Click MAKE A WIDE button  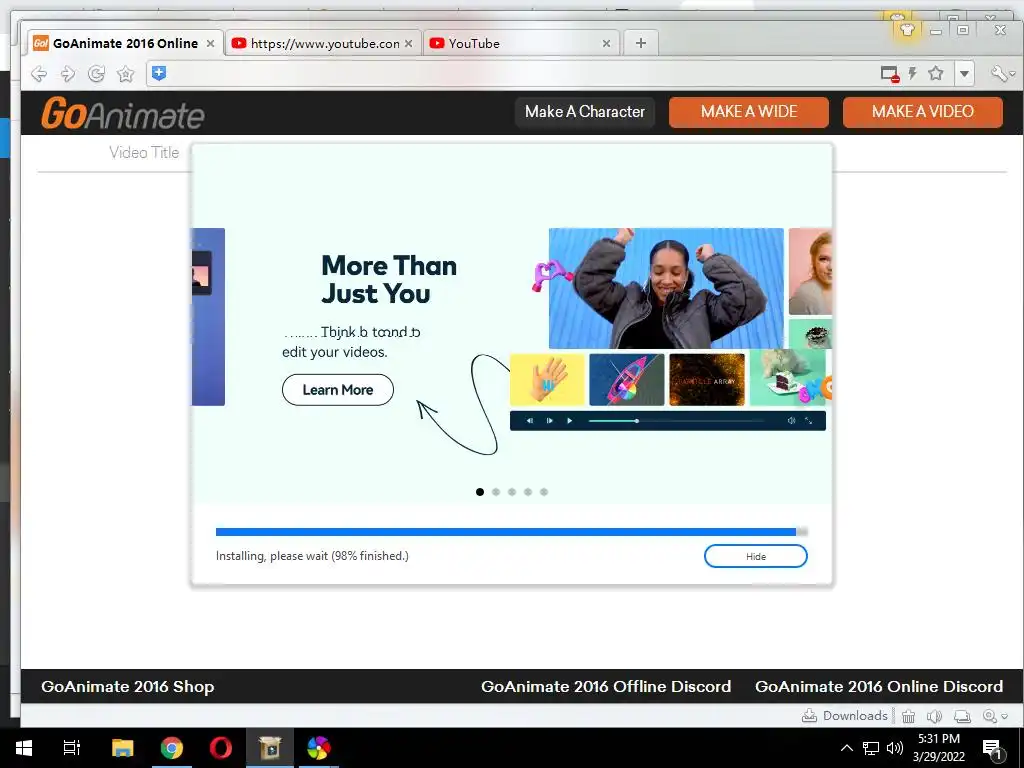(749, 112)
